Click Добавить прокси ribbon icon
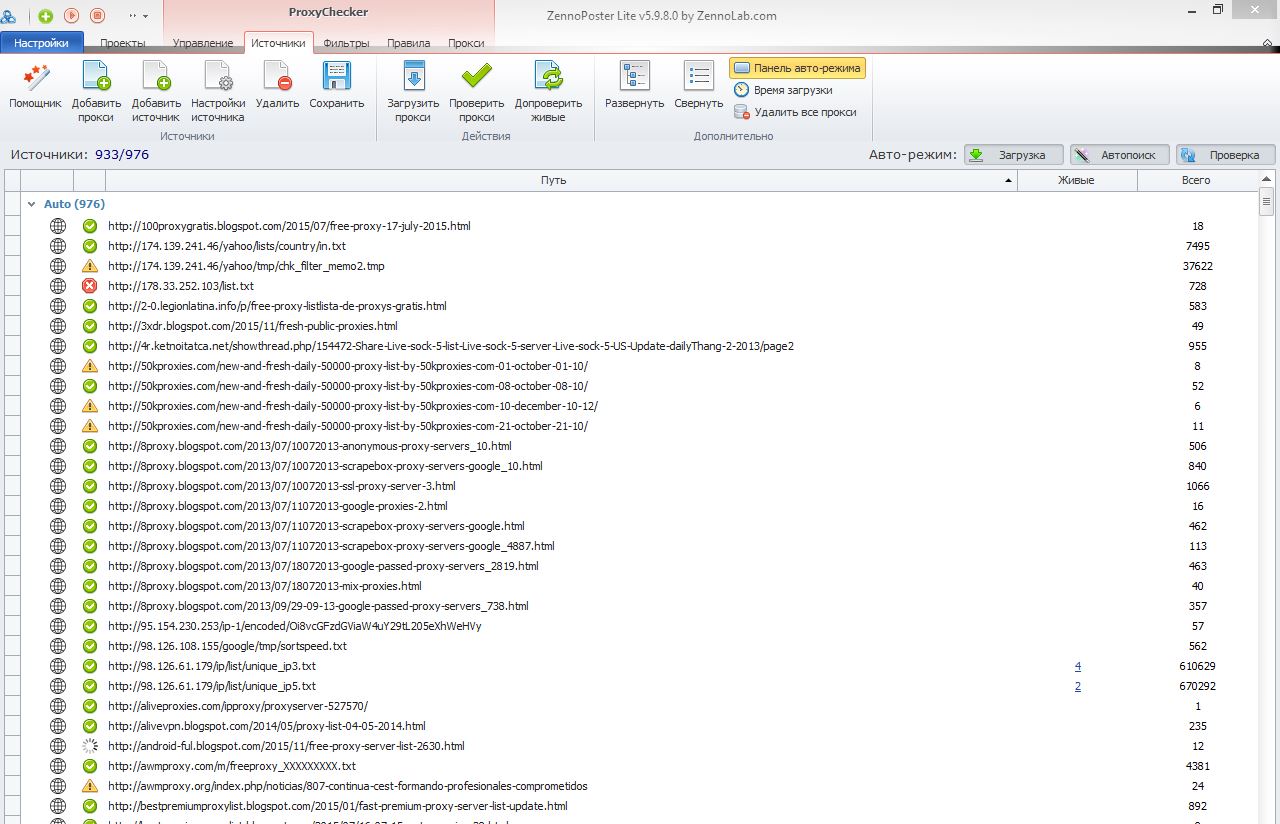Screen dimensions: 1280x824 pos(96,92)
